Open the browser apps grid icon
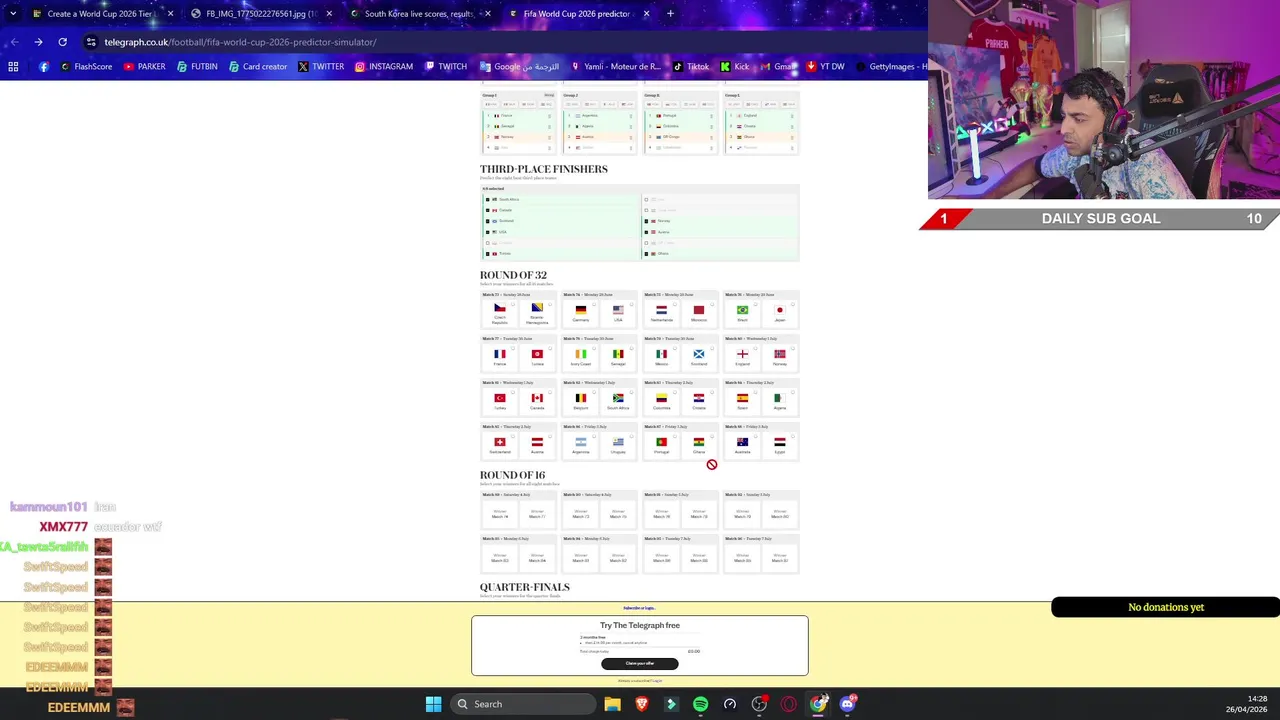 [x=13, y=66]
